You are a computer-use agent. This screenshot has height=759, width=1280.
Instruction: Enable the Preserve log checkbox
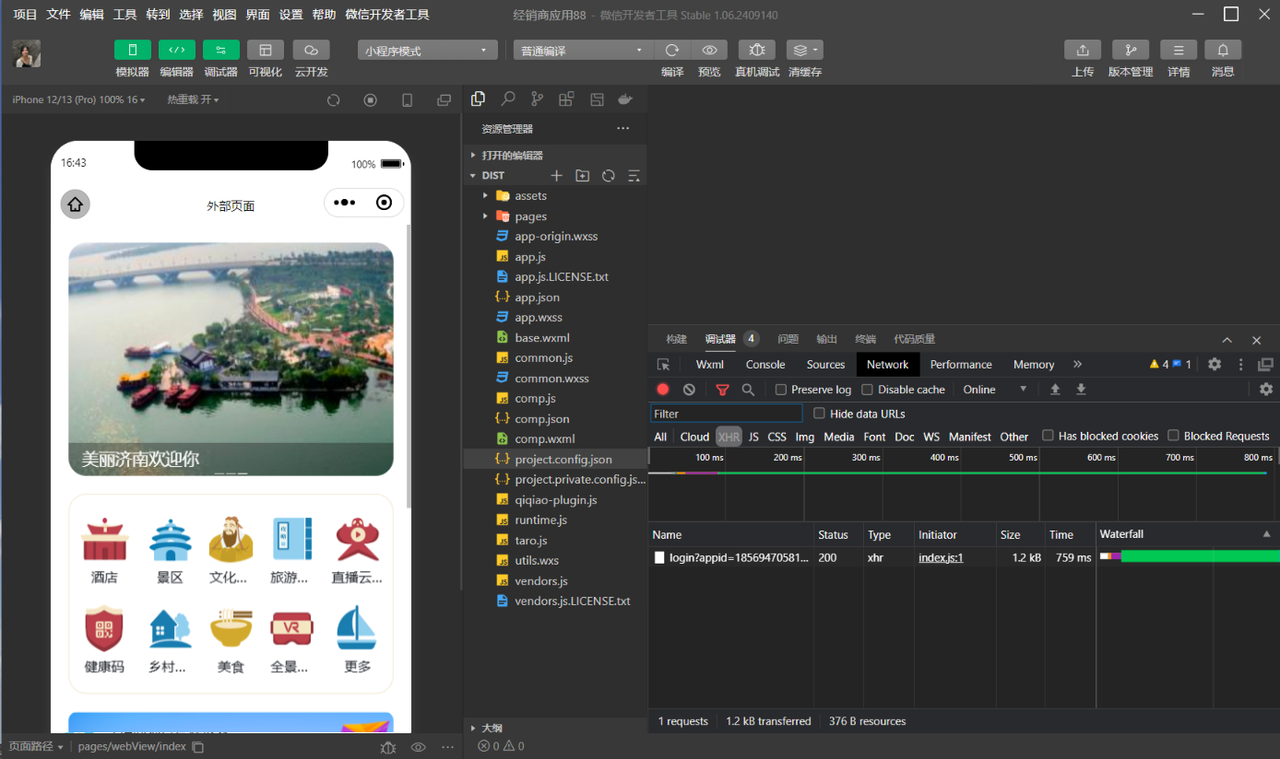(x=781, y=390)
